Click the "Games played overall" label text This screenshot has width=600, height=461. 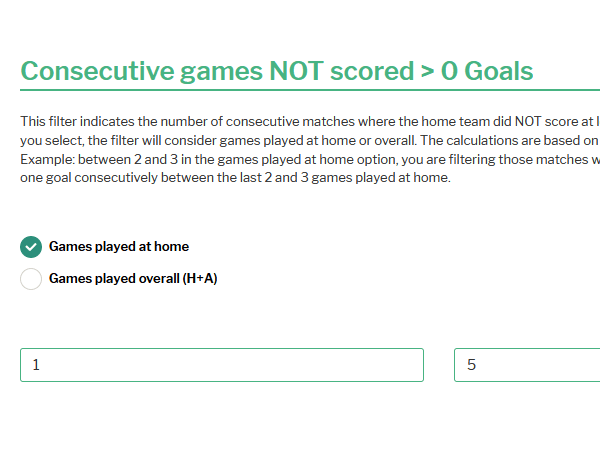[x=114, y=279]
